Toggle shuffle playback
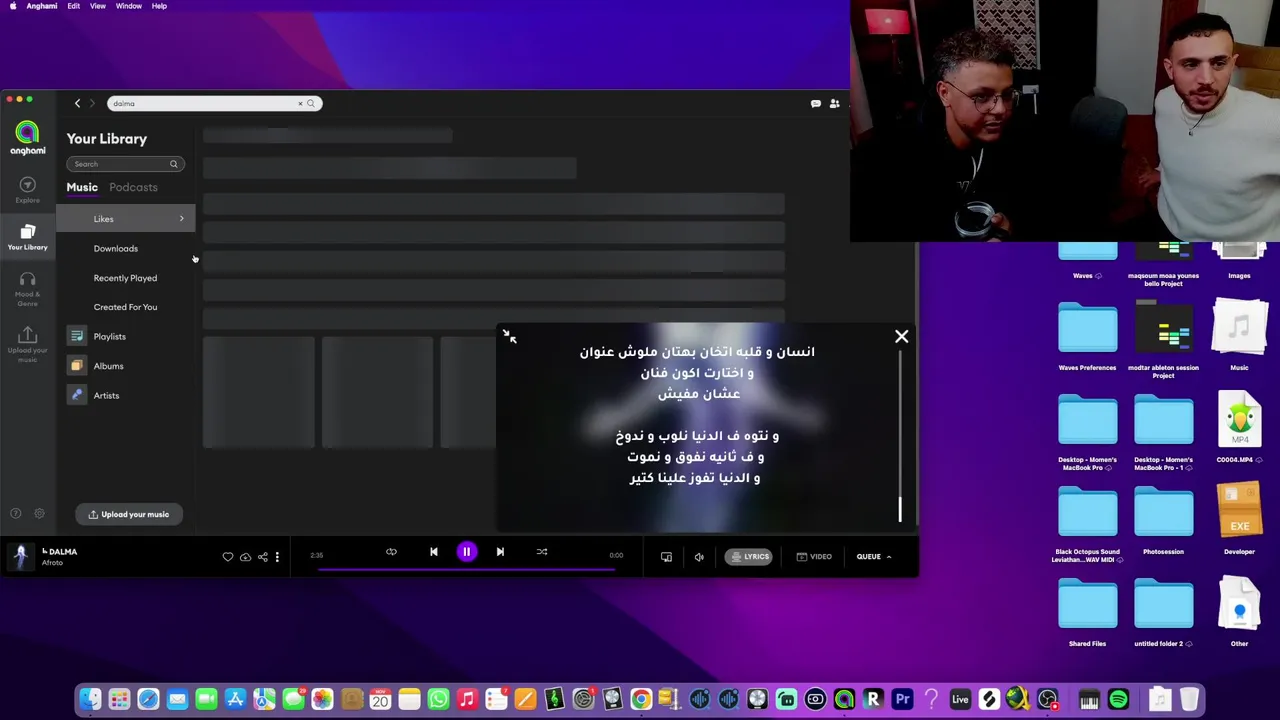The width and height of the screenshot is (1280, 720). (541, 552)
